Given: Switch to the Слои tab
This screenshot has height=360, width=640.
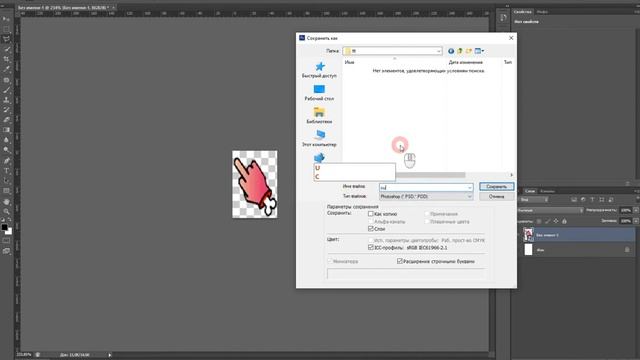Looking at the screenshot, I should 529,191.
